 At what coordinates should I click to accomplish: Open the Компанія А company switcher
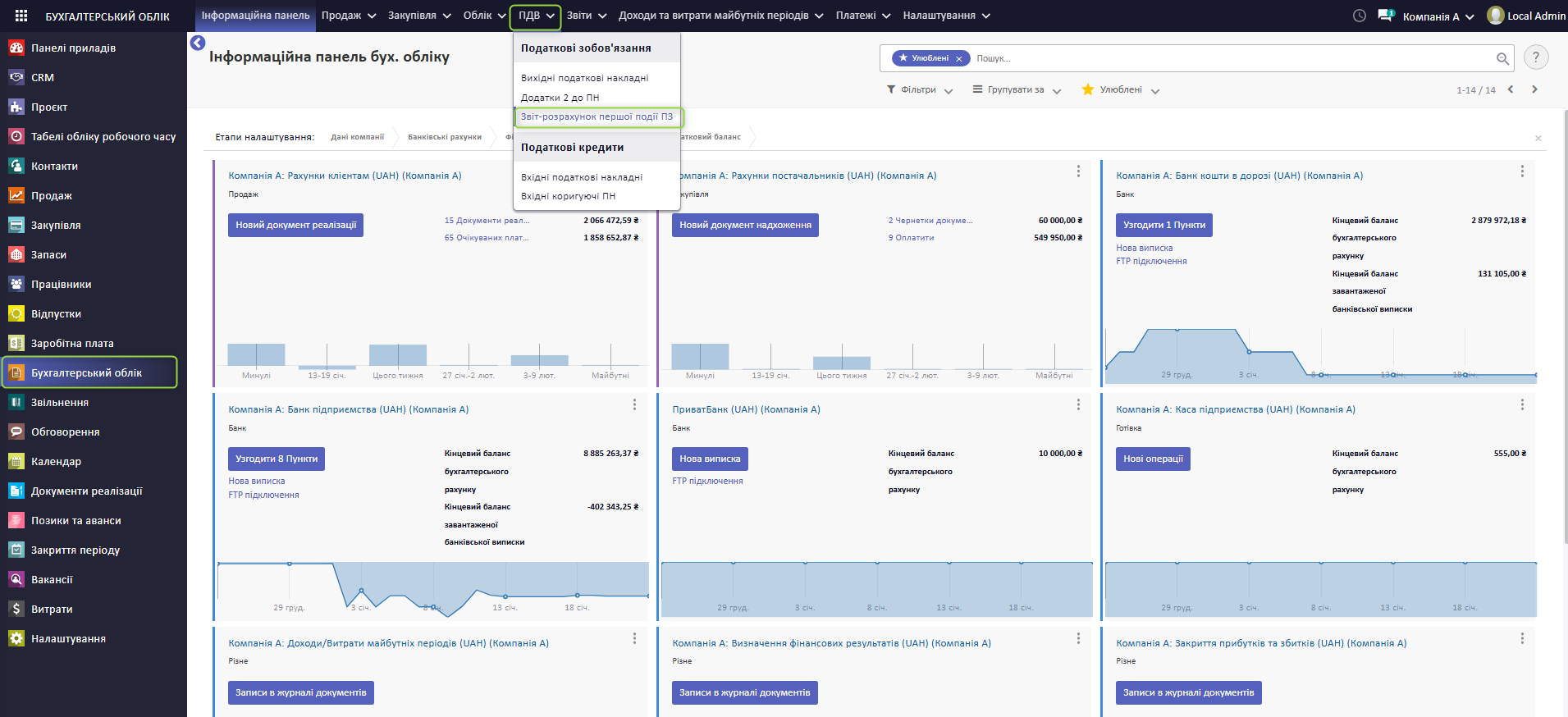(1438, 16)
